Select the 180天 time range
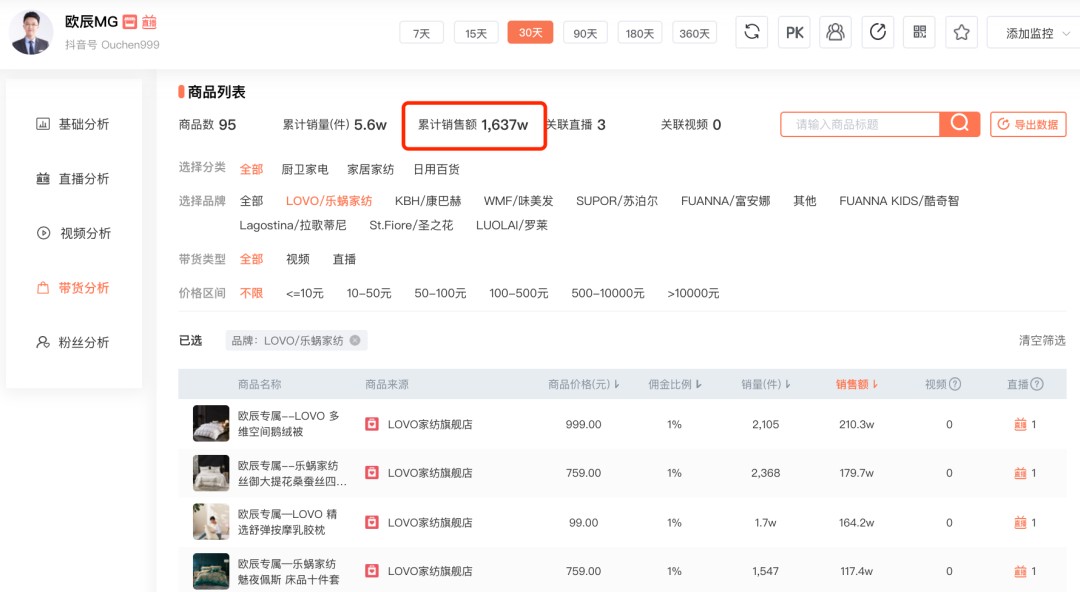This screenshot has width=1080, height=592. [x=639, y=33]
